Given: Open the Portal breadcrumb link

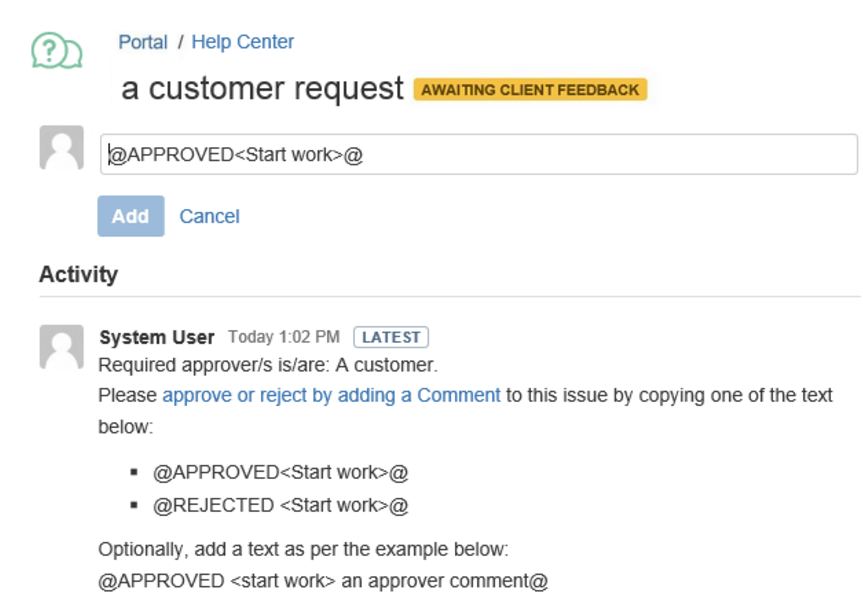Looking at the screenshot, I should pos(143,42).
